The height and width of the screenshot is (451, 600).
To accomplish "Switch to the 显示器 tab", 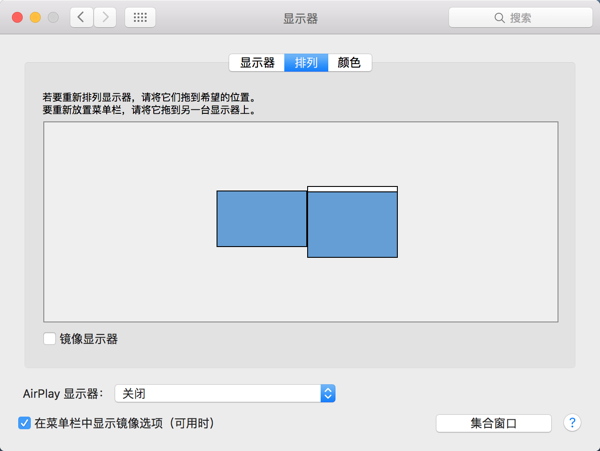I will (x=257, y=63).
